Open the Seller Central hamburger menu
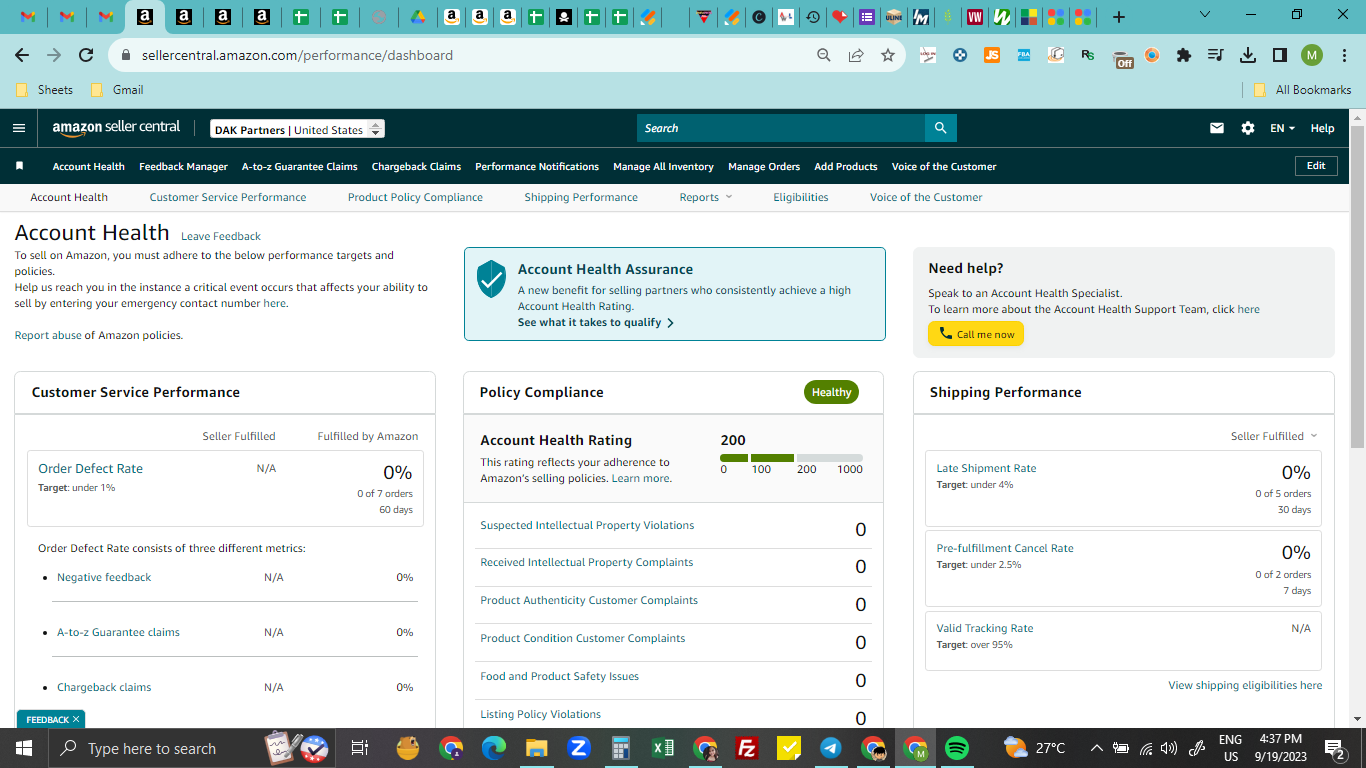Viewport: 1366px width, 768px height. coord(19,128)
